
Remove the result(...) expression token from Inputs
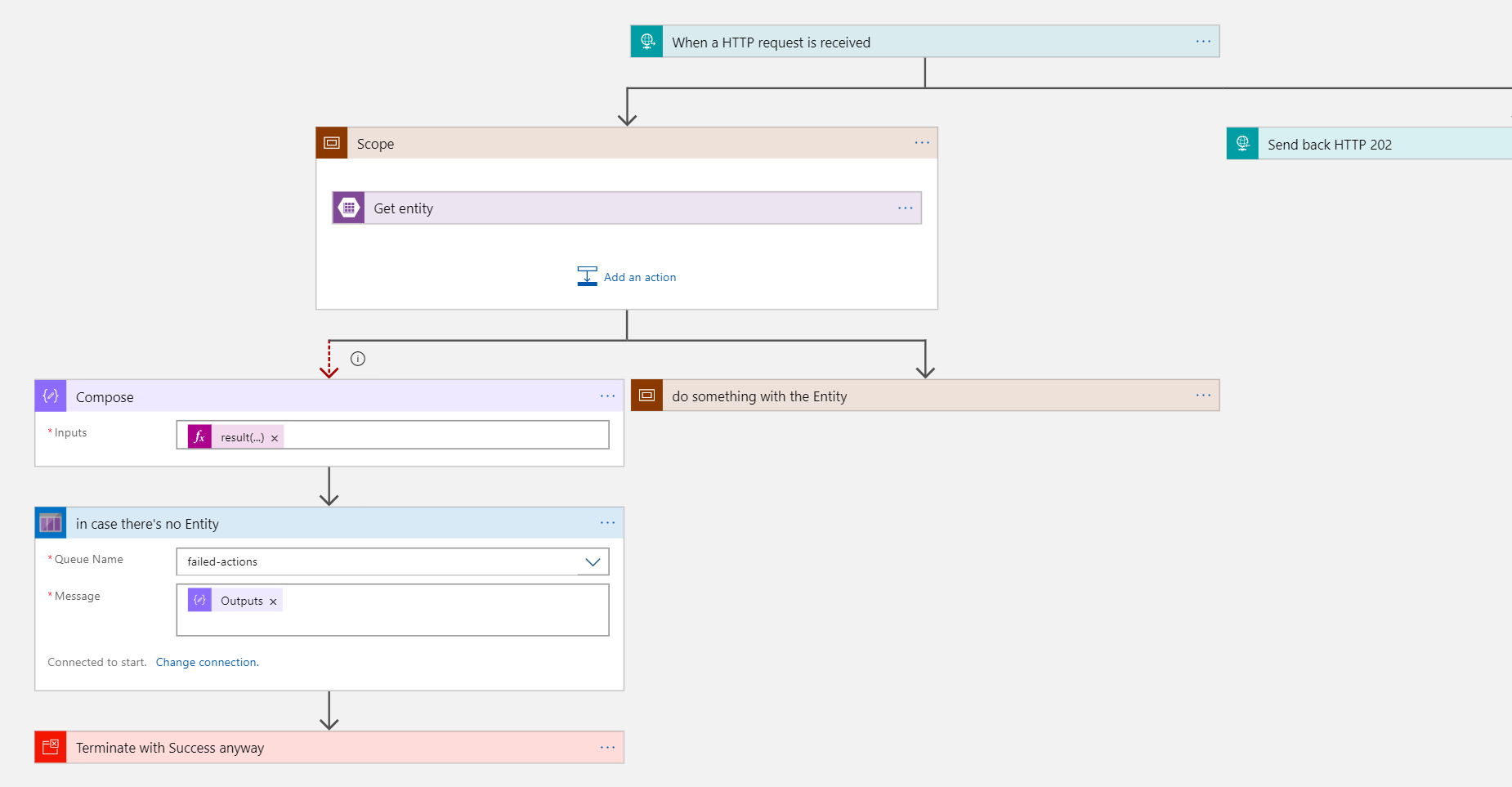tap(275, 438)
